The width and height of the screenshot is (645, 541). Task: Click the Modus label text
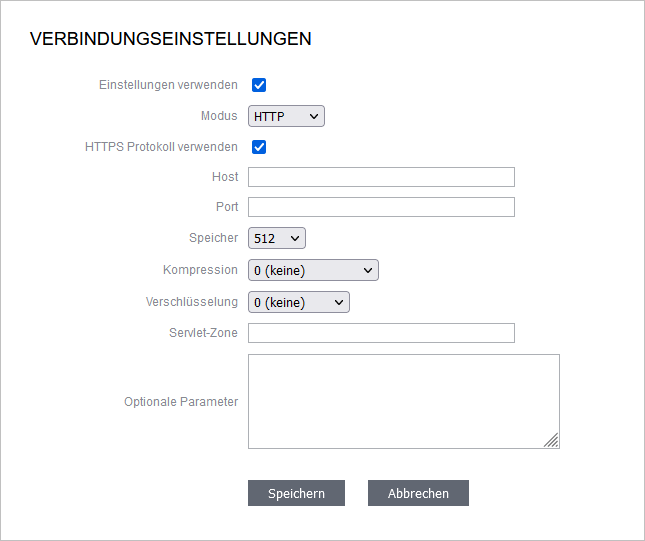point(219,116)
